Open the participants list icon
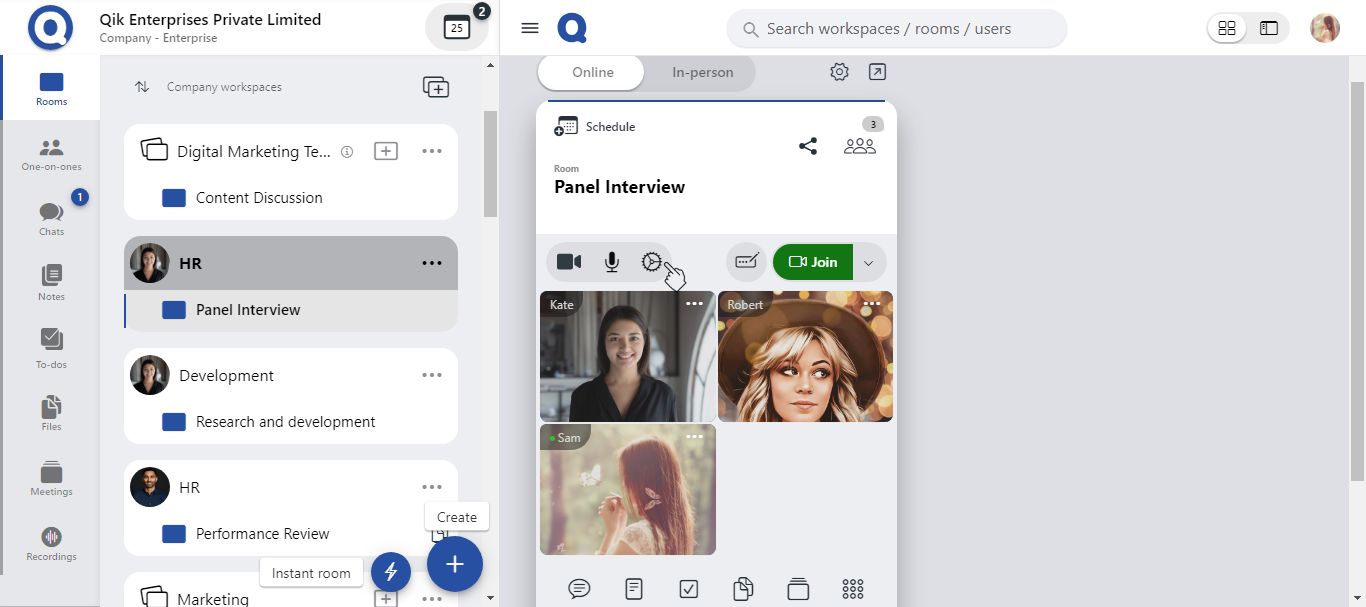The height and width of the screenshot is (607, 1366). (859, 146)
